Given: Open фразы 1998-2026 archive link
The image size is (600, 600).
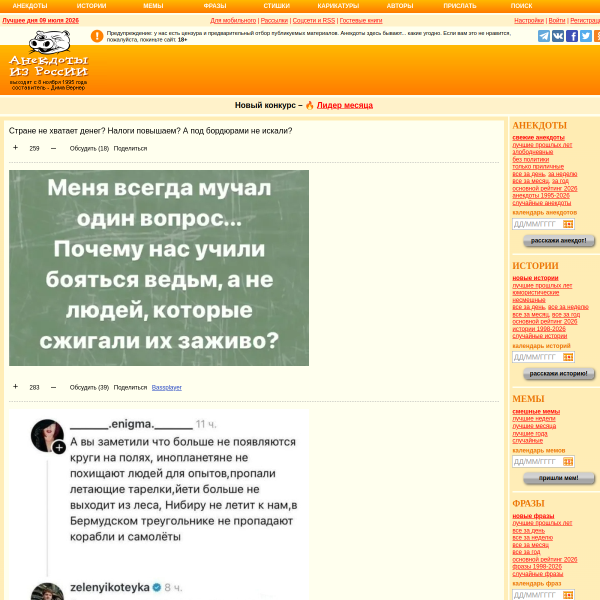Looking at the screenshot, I should point(537,567).
